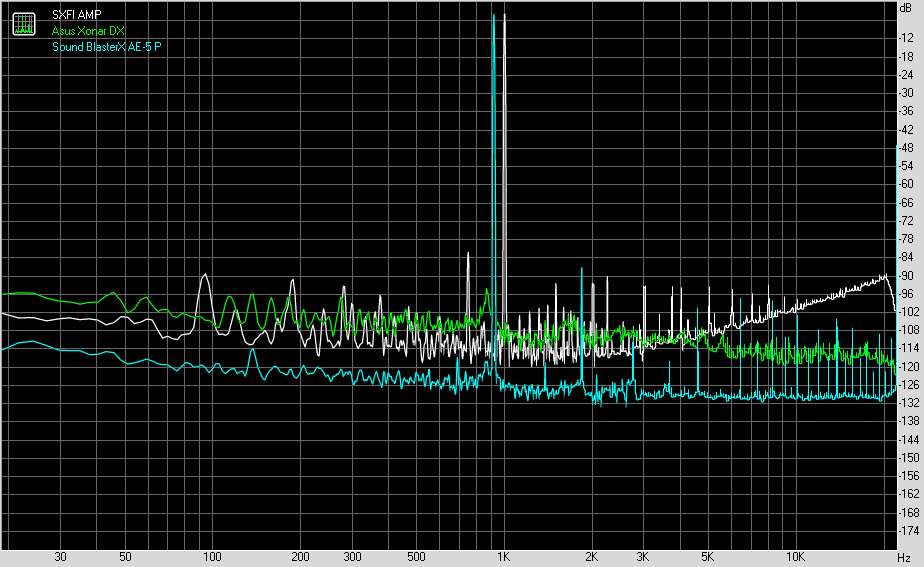924x567 pixels.
Task: Click the 30 frequency axis label
Action: (60, 556)
